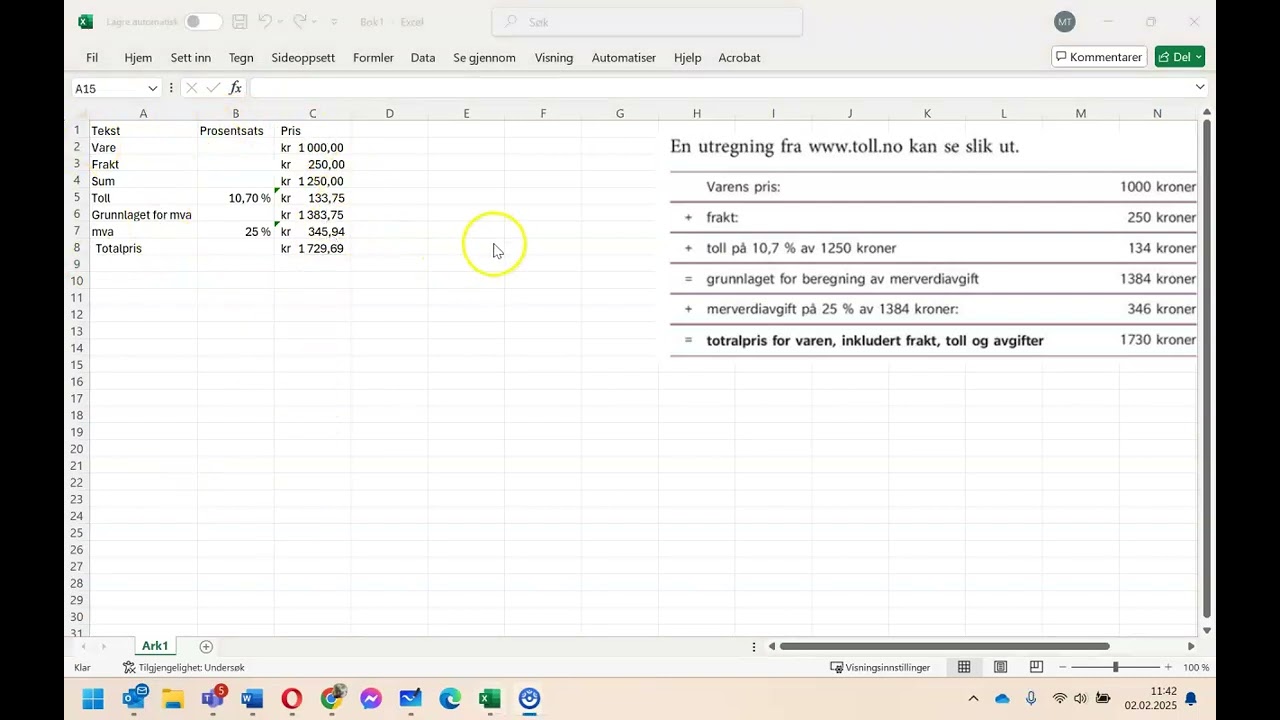Click the vertical scroll down arrow

[1207, 630]
